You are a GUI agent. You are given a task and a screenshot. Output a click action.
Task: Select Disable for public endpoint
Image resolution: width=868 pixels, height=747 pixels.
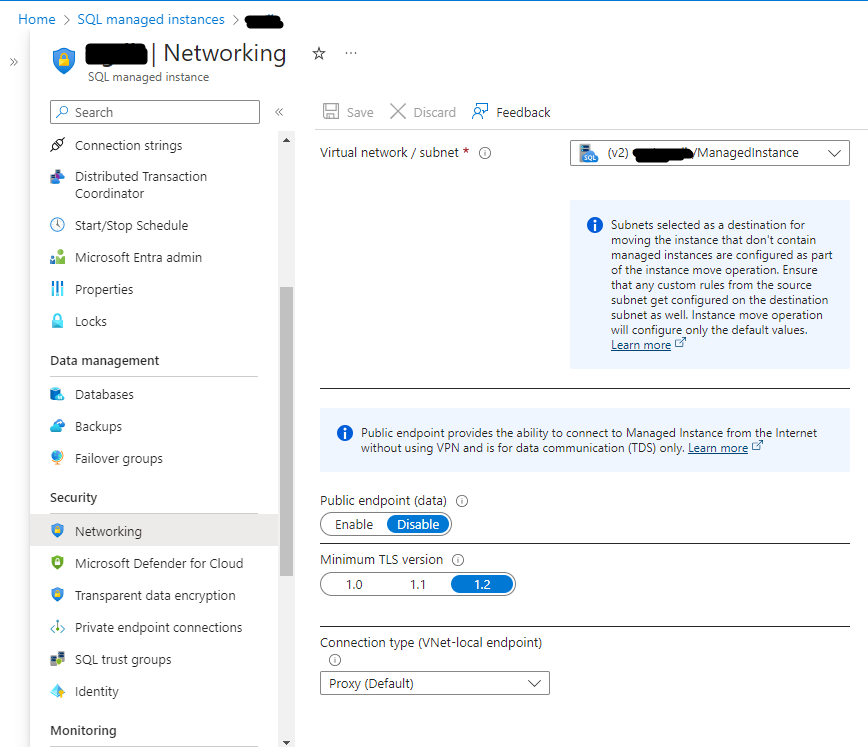pyautogui.click(x=418, y=524)
